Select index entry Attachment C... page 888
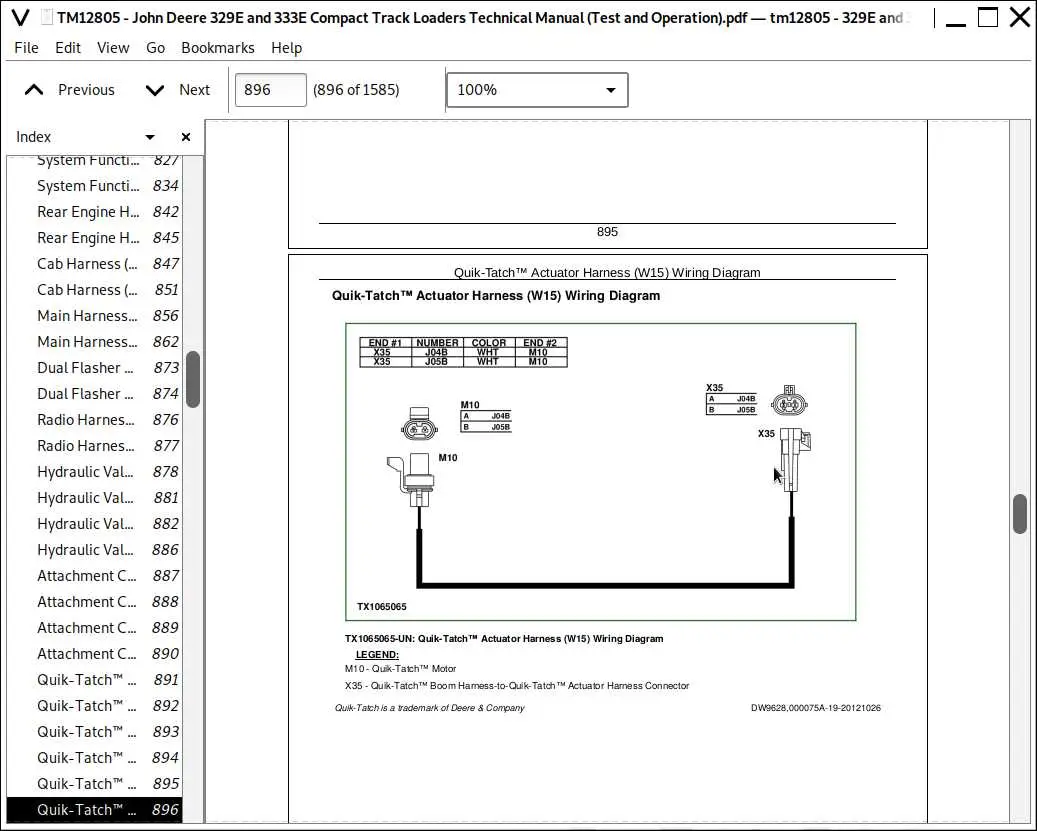 point(94,602)
